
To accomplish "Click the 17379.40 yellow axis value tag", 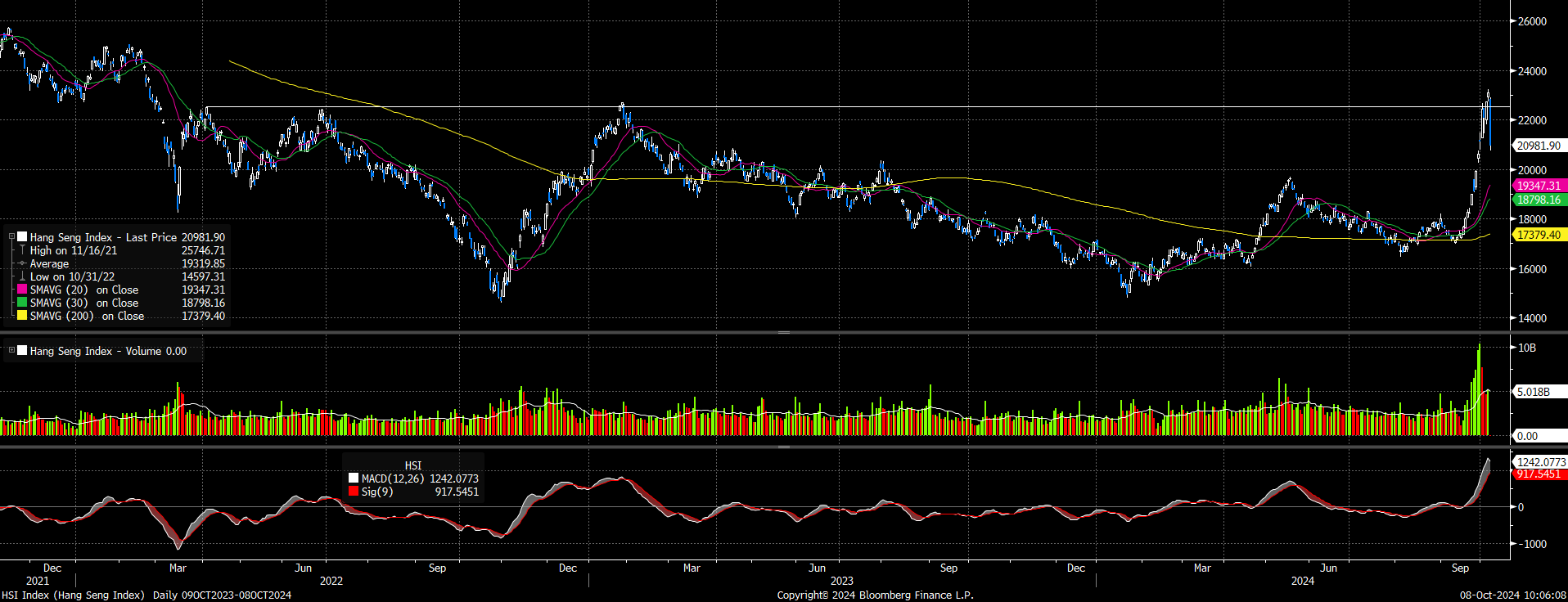I will click(1539, 235).
